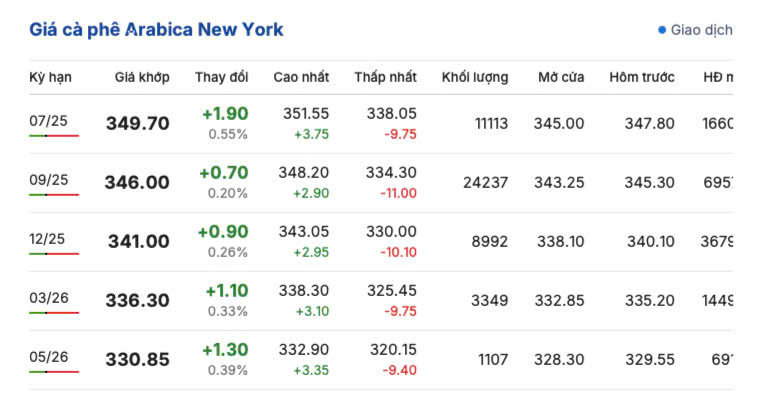Click the Thay đổi column header
The height and width of the screenshot is (394, 760).
point(222,77)
